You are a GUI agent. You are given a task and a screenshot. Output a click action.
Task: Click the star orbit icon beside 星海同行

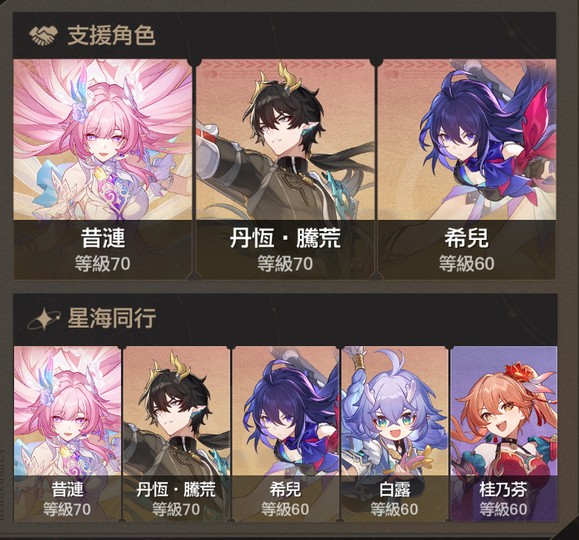[44, 318]
